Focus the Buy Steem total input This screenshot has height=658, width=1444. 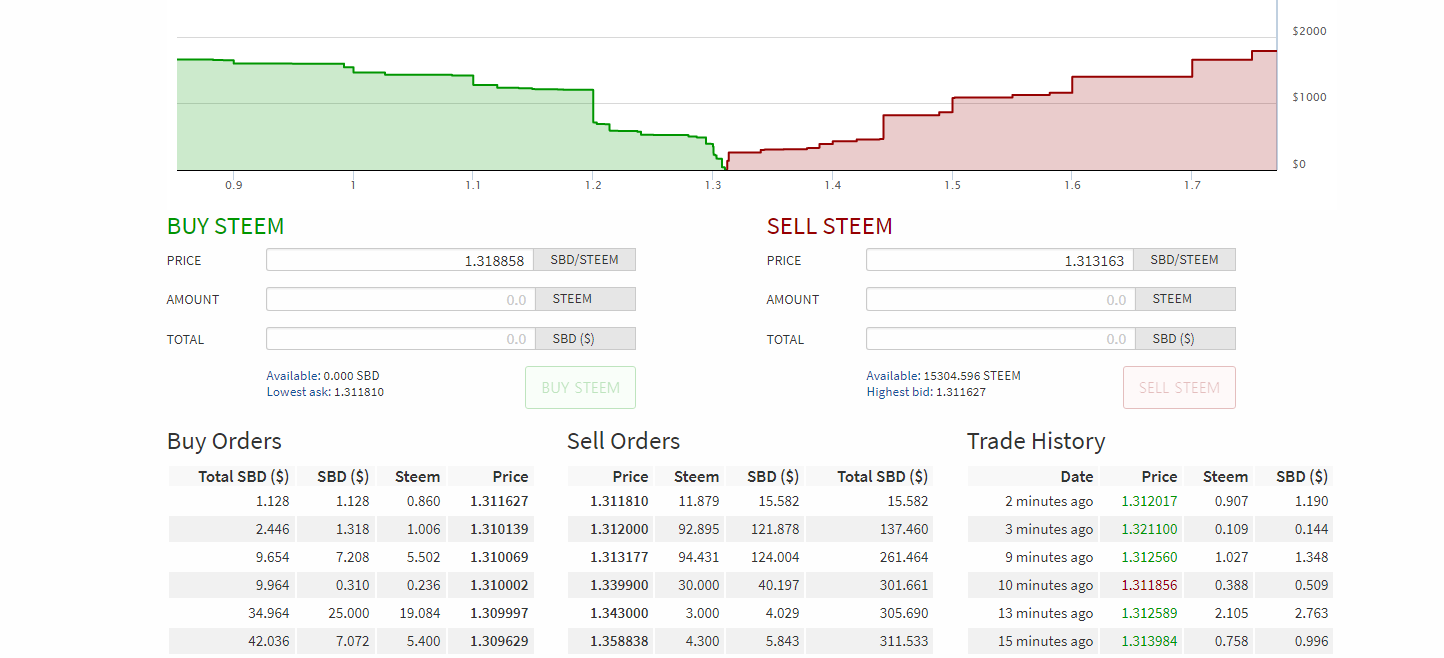tap(400, 339)
